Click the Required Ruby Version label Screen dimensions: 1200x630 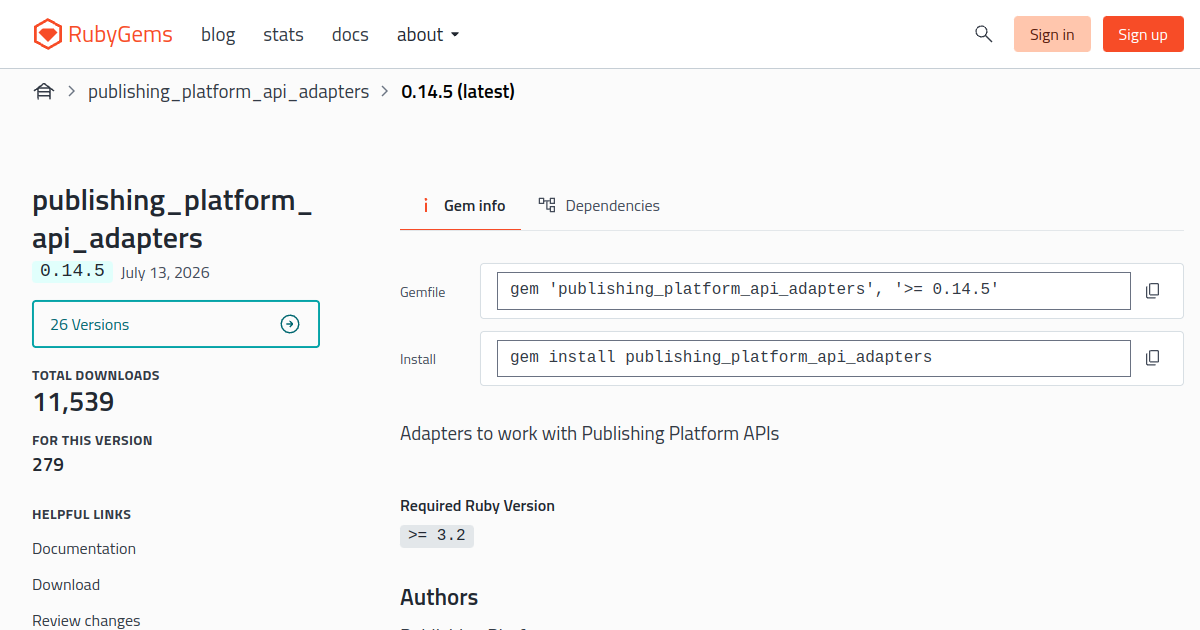(x=477, y=506)
